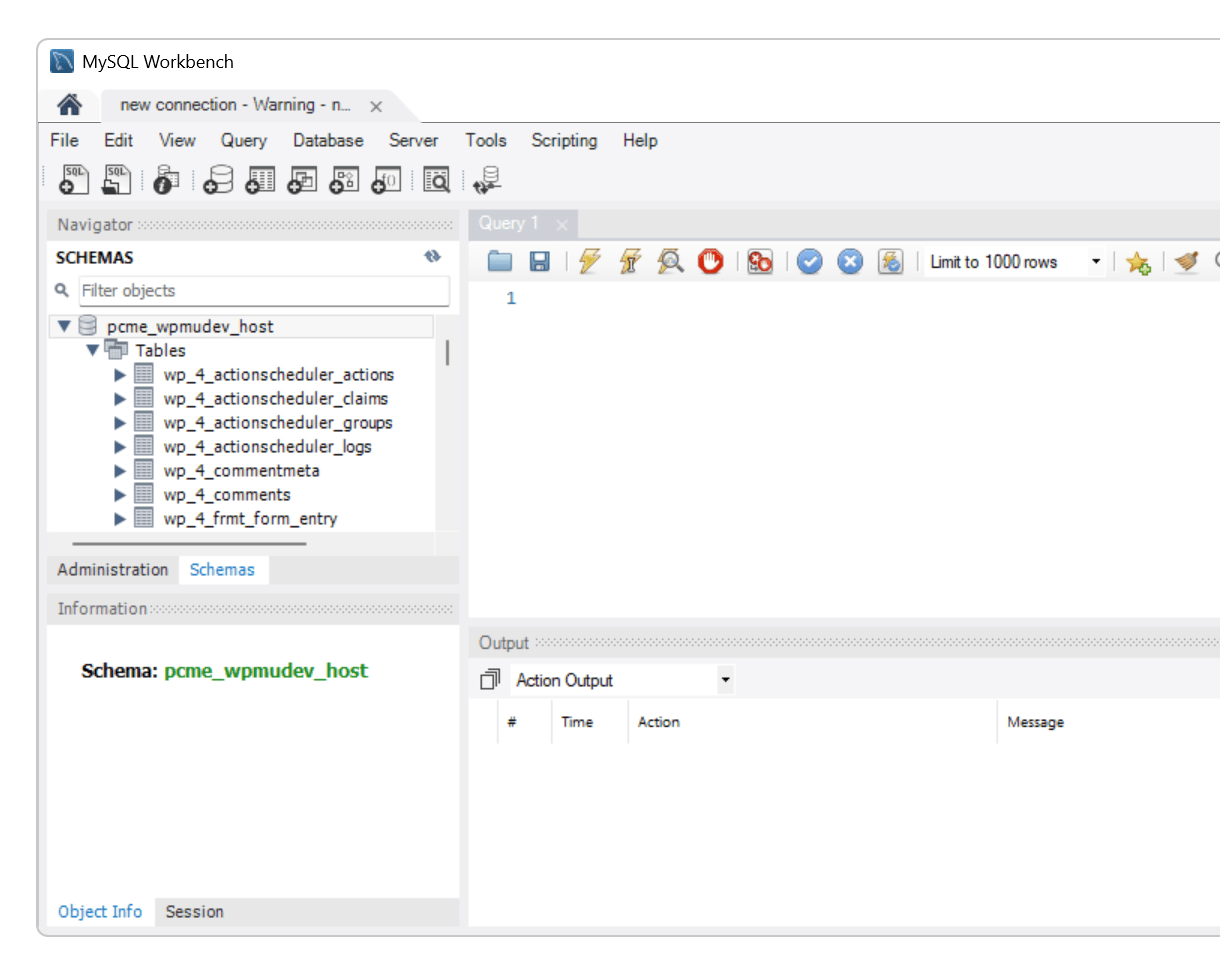Select the Object Info tab

click(100, 911)
